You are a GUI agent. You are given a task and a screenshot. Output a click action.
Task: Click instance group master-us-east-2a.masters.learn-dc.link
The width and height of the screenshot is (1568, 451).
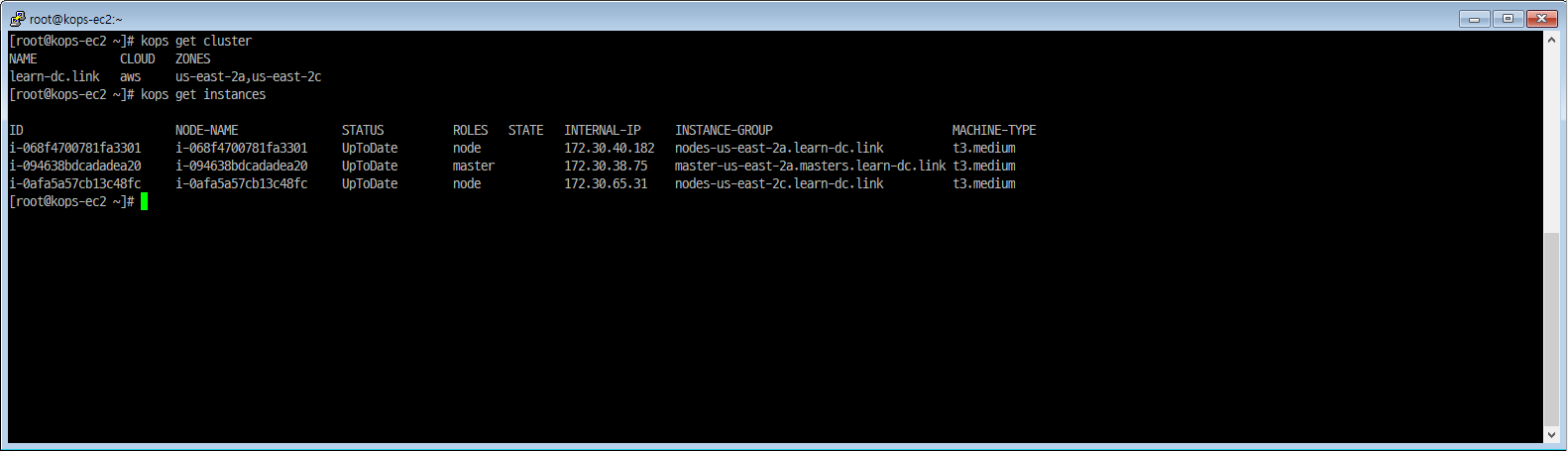click(x=811, y=166)
